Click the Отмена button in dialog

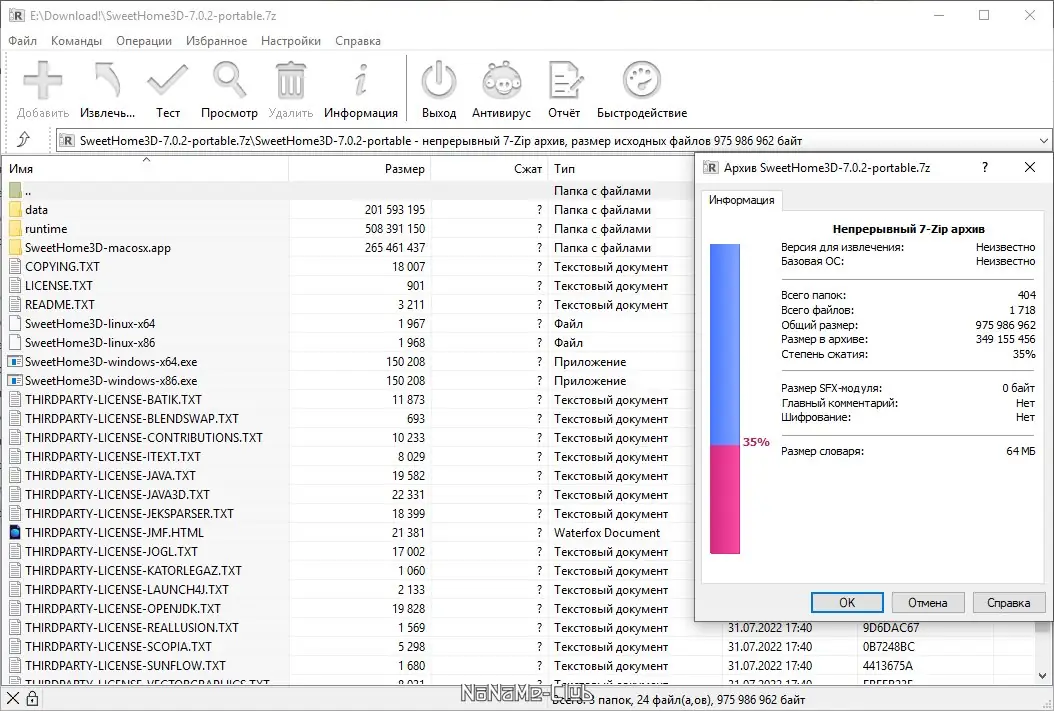point(928,603)
